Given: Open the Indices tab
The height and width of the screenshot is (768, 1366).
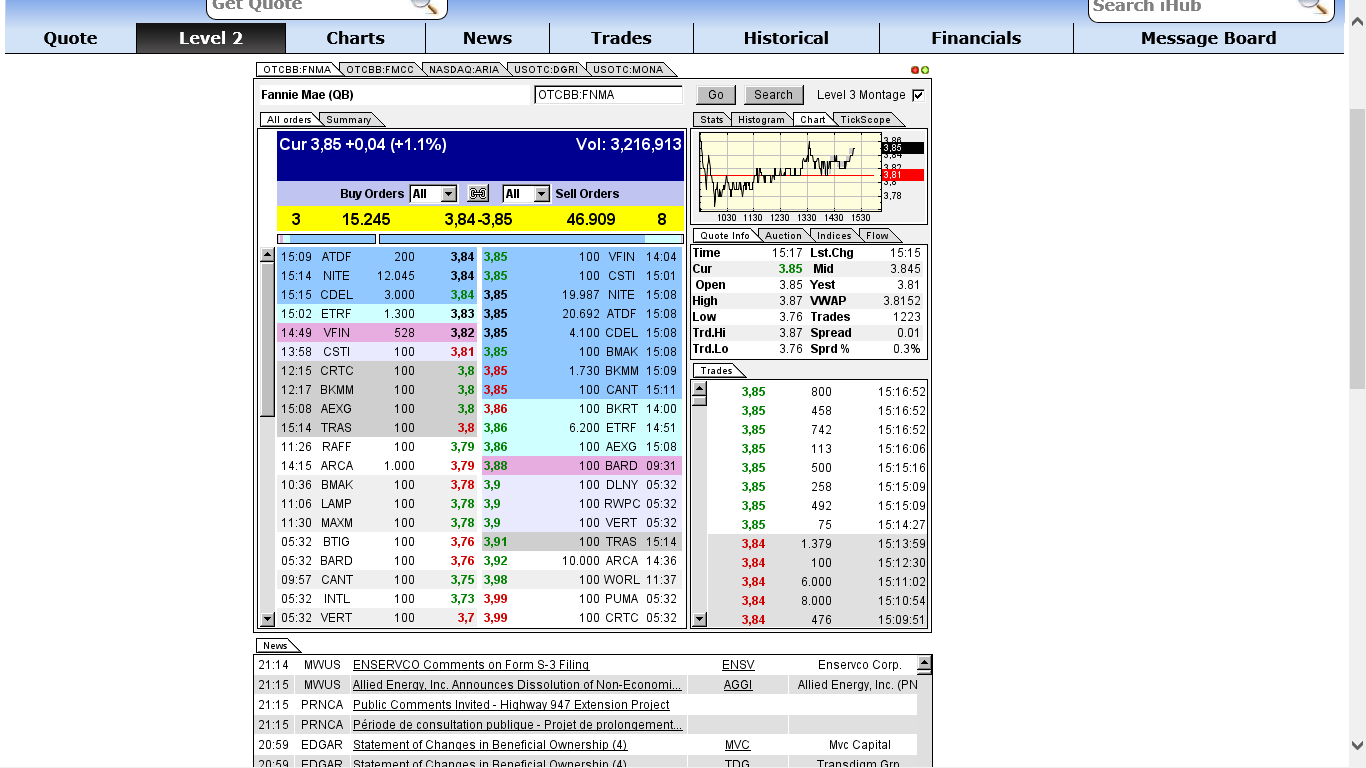Looking at the screenshot, I should pyautogui.click(x=835, y=236).
